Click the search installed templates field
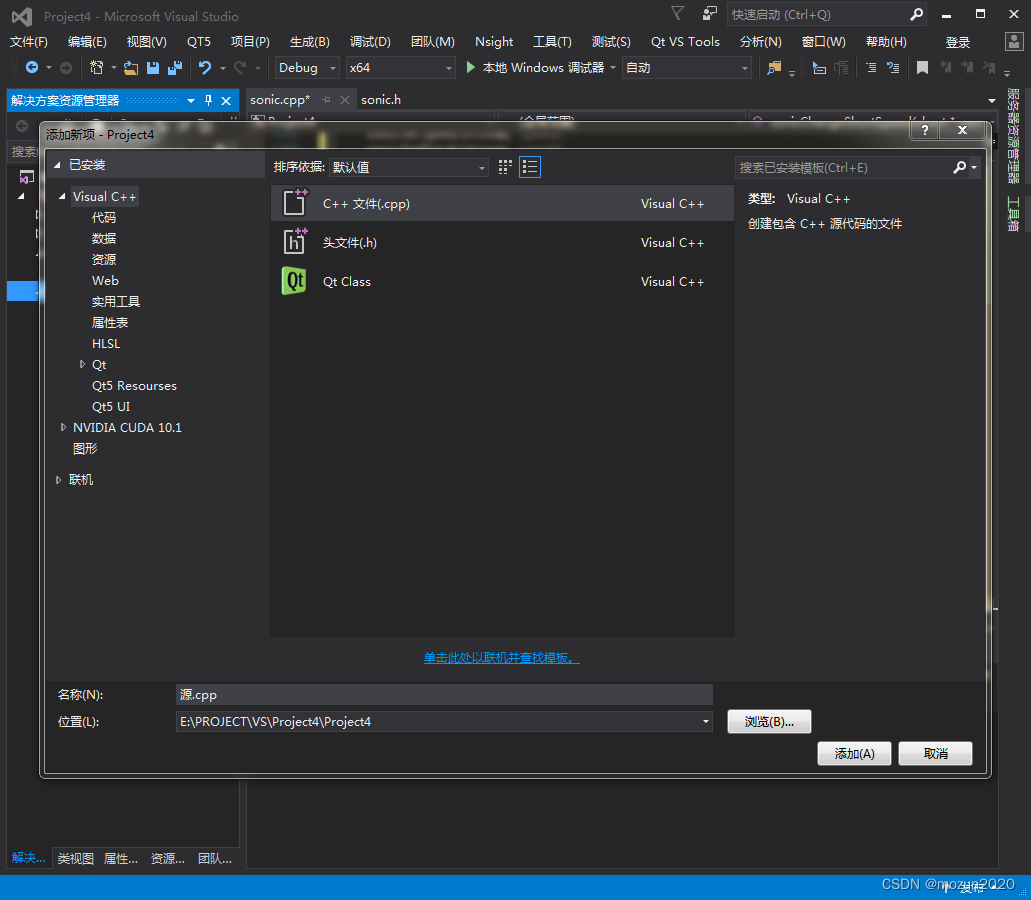The image size is (1031, 900). coord(844,168)
